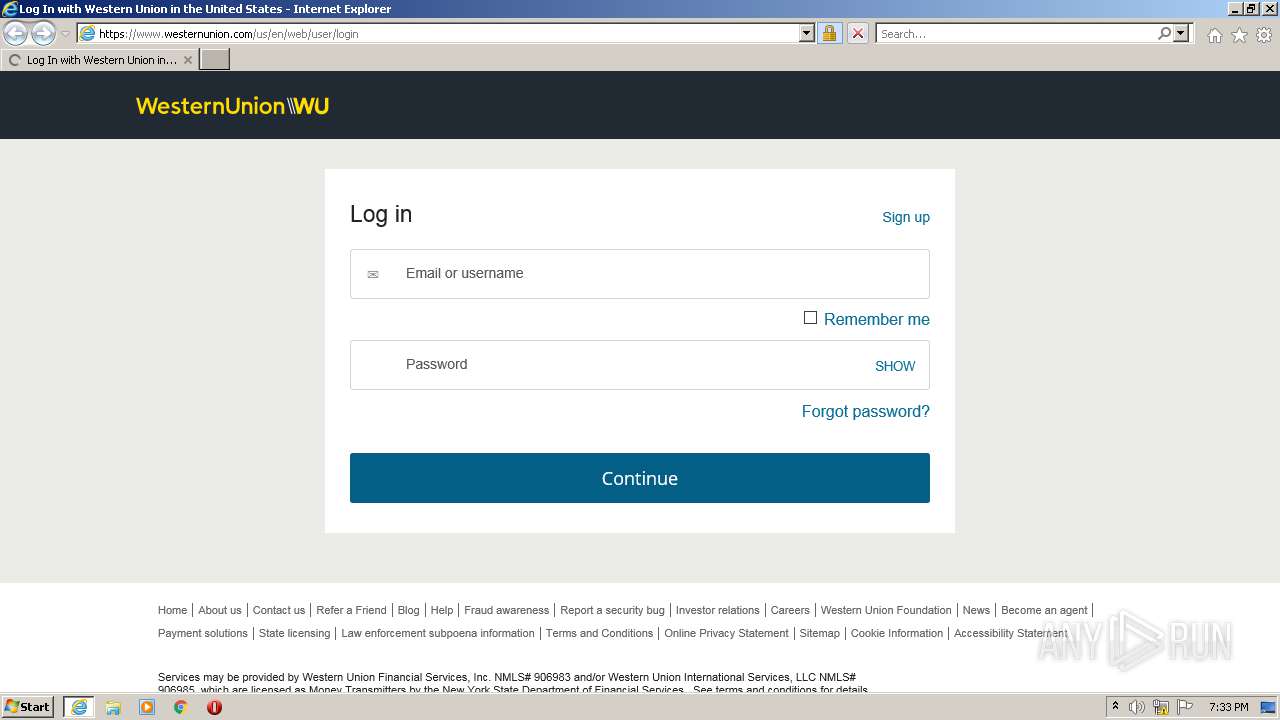Open the State licensing link
The image size is (1280, 720).
pyautogui.click(x=294, y=633)
